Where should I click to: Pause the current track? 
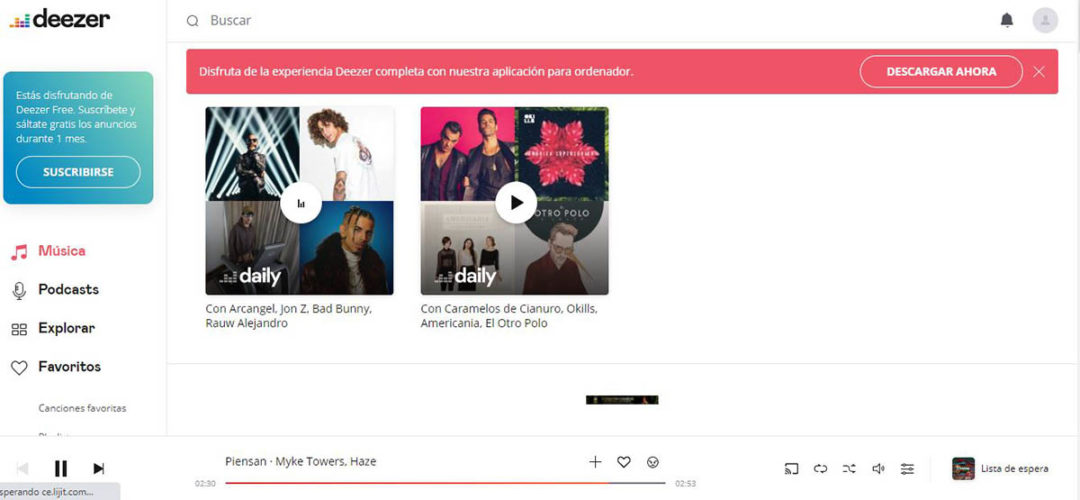[x=61, y=468]
